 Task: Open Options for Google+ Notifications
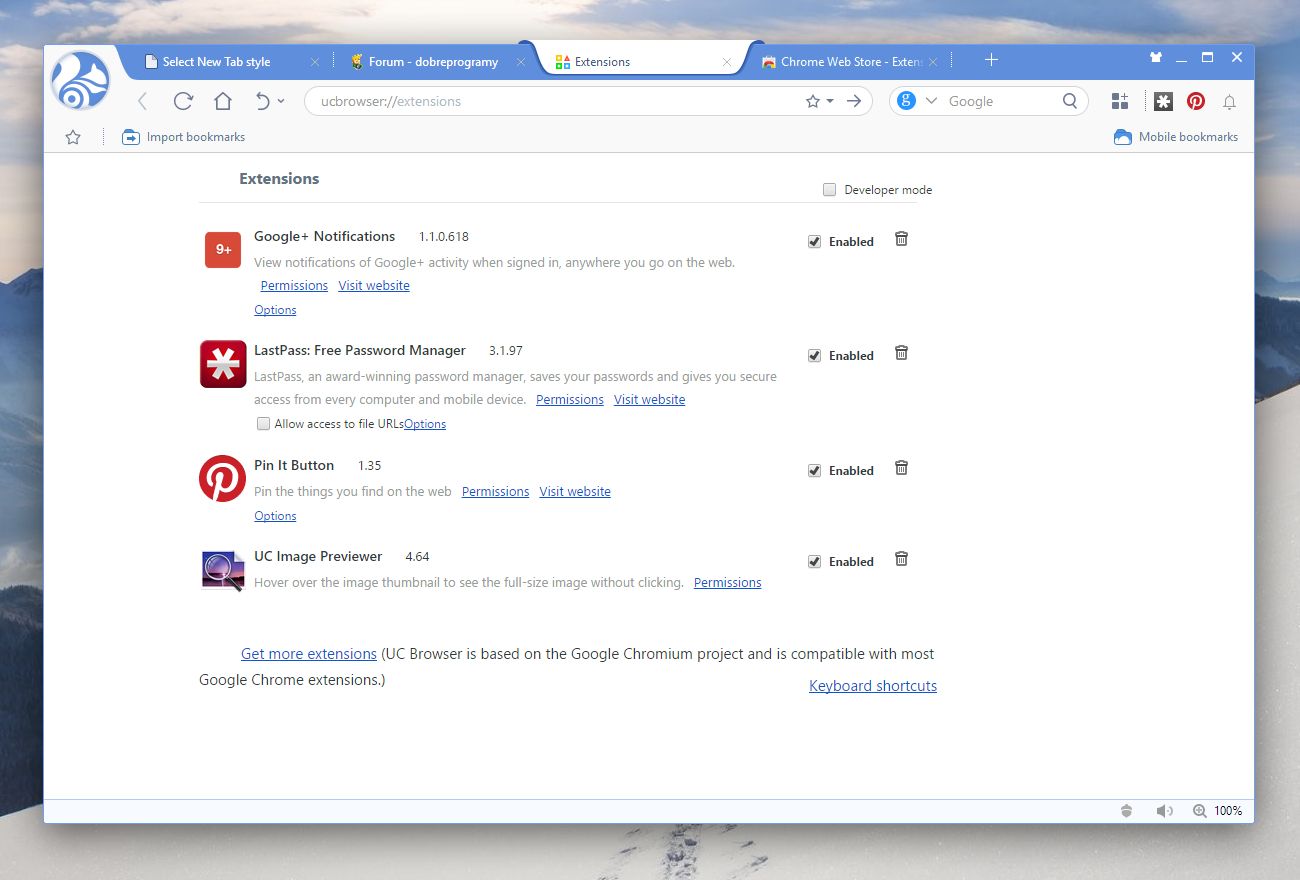coord(275,310)
